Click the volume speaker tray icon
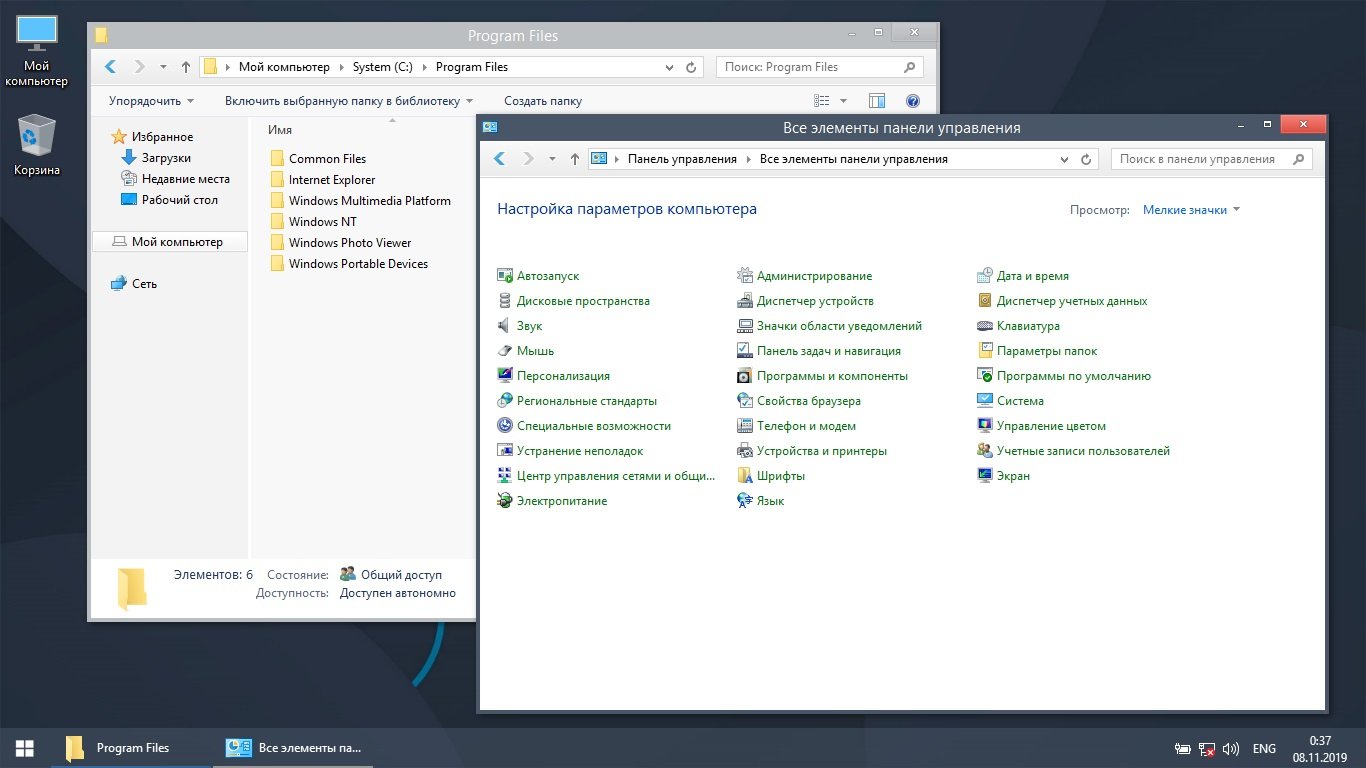Image resolution: width=1366 pixels, height=768 pixels. coord(1230,749)
